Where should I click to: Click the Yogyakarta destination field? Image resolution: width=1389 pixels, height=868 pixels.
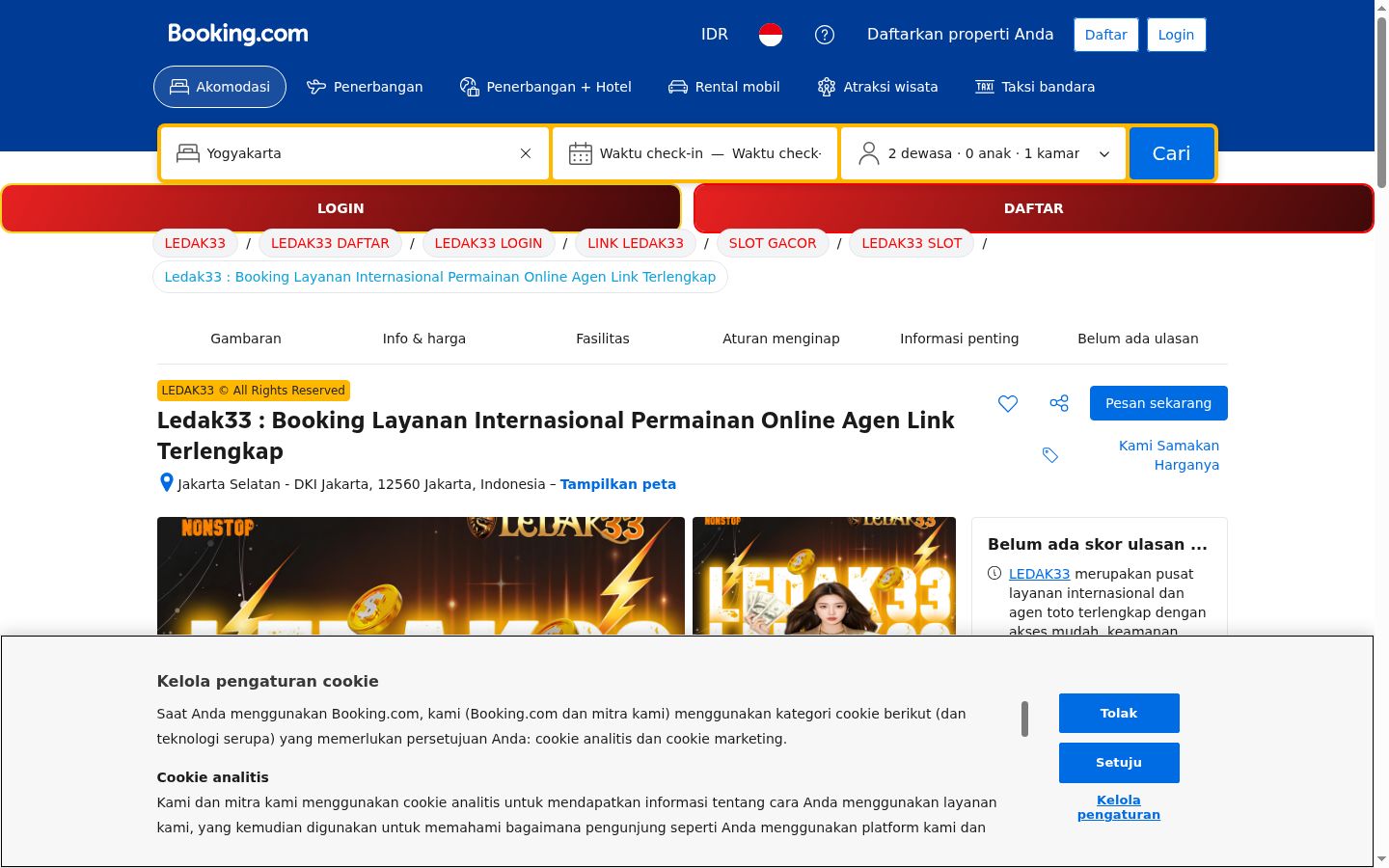click(x=355, y=153)
